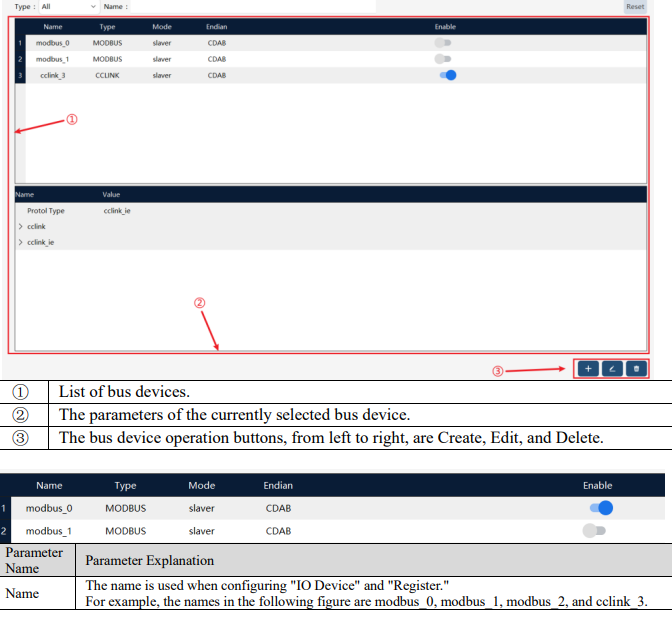Expand the cclink parameter node

point(20,226)
